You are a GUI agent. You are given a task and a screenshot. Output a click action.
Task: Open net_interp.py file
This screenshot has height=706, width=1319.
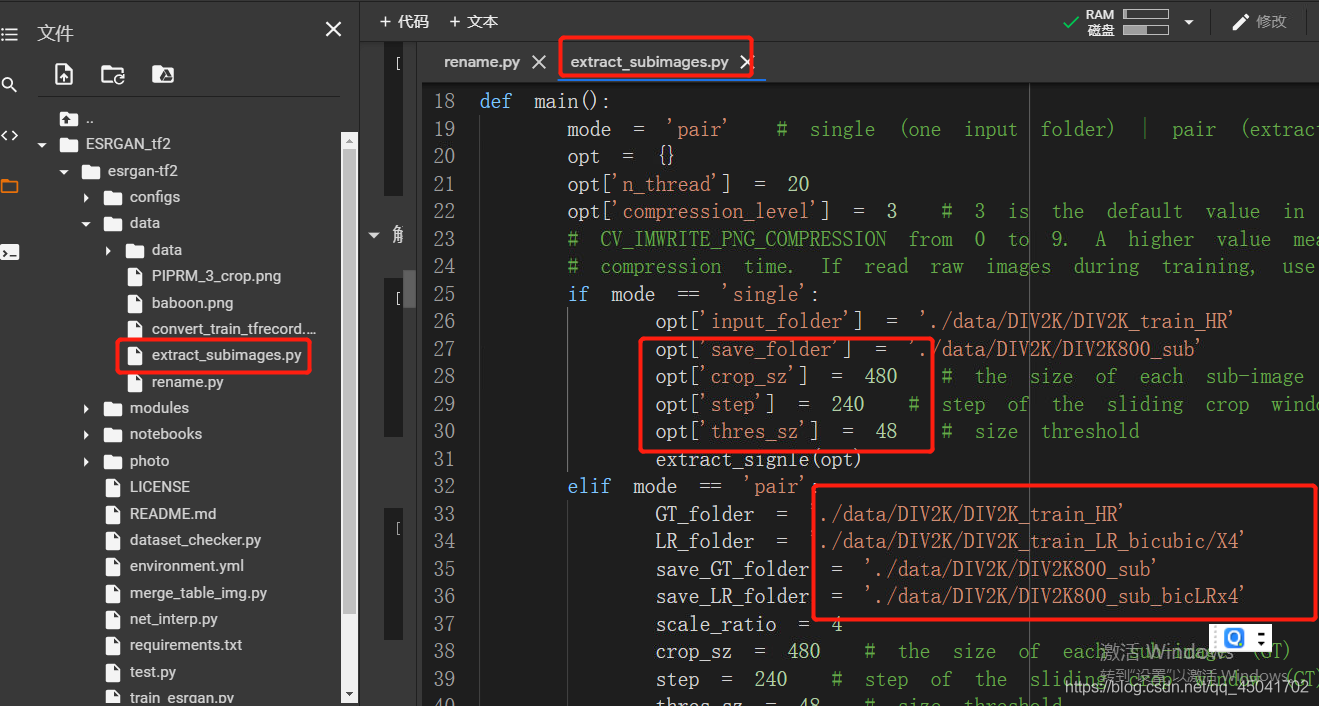(x=173, y=619)
